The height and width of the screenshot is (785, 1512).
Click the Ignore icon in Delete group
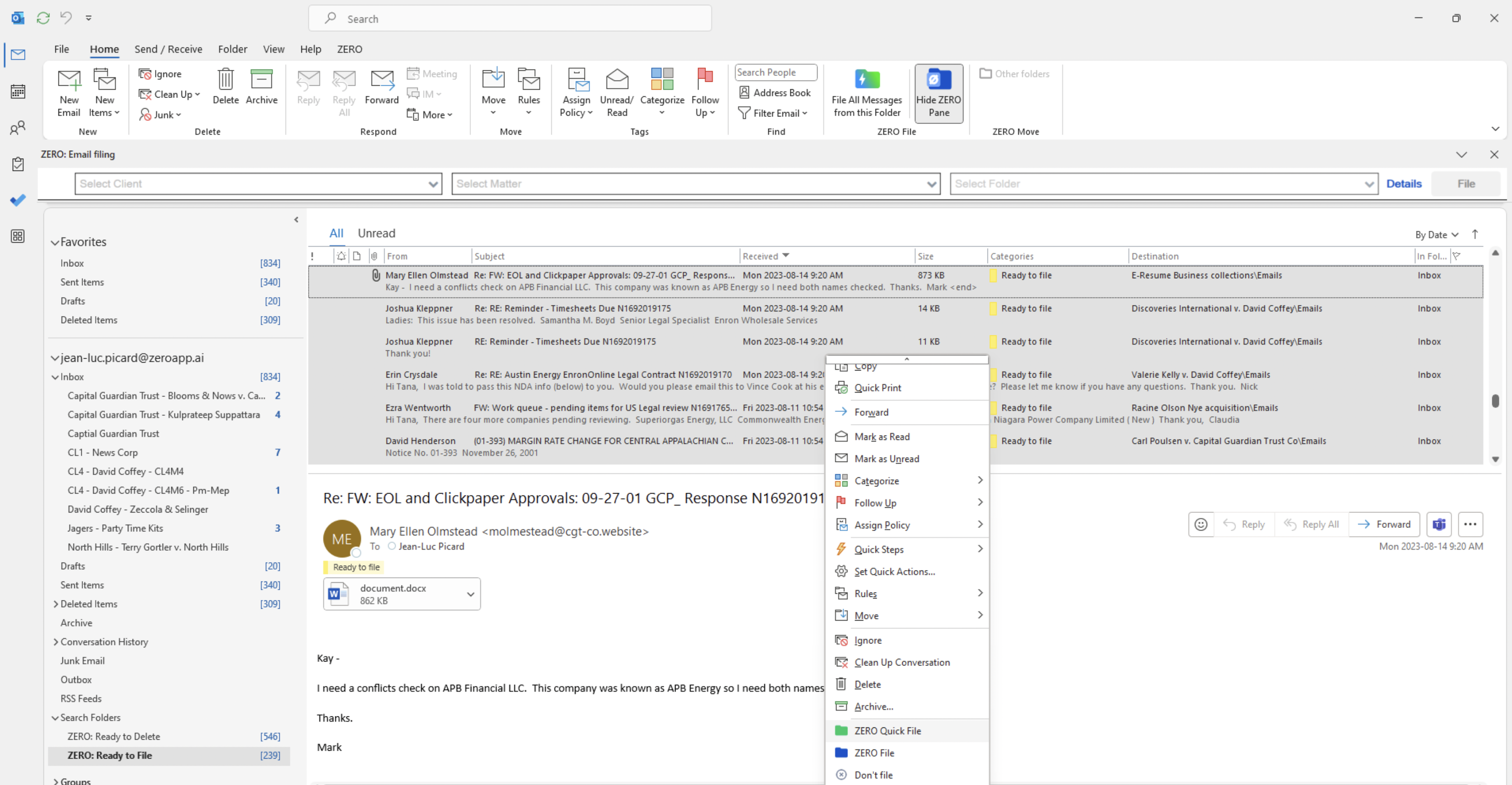pyautogui.click(x=145, y=74)
